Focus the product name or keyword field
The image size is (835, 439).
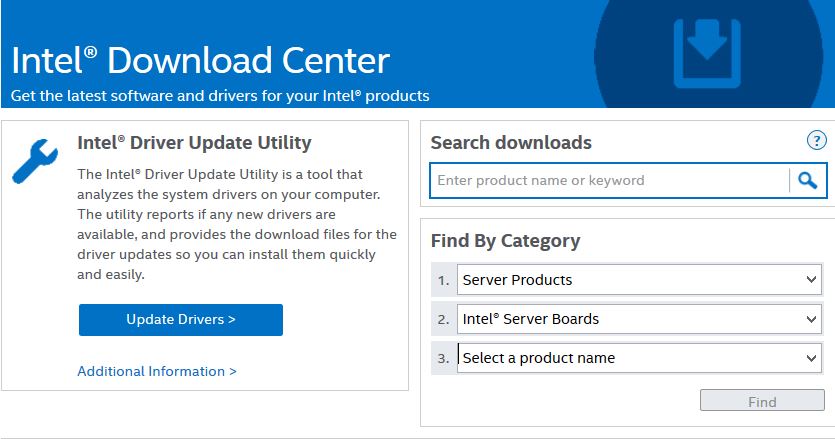(609, 181)
